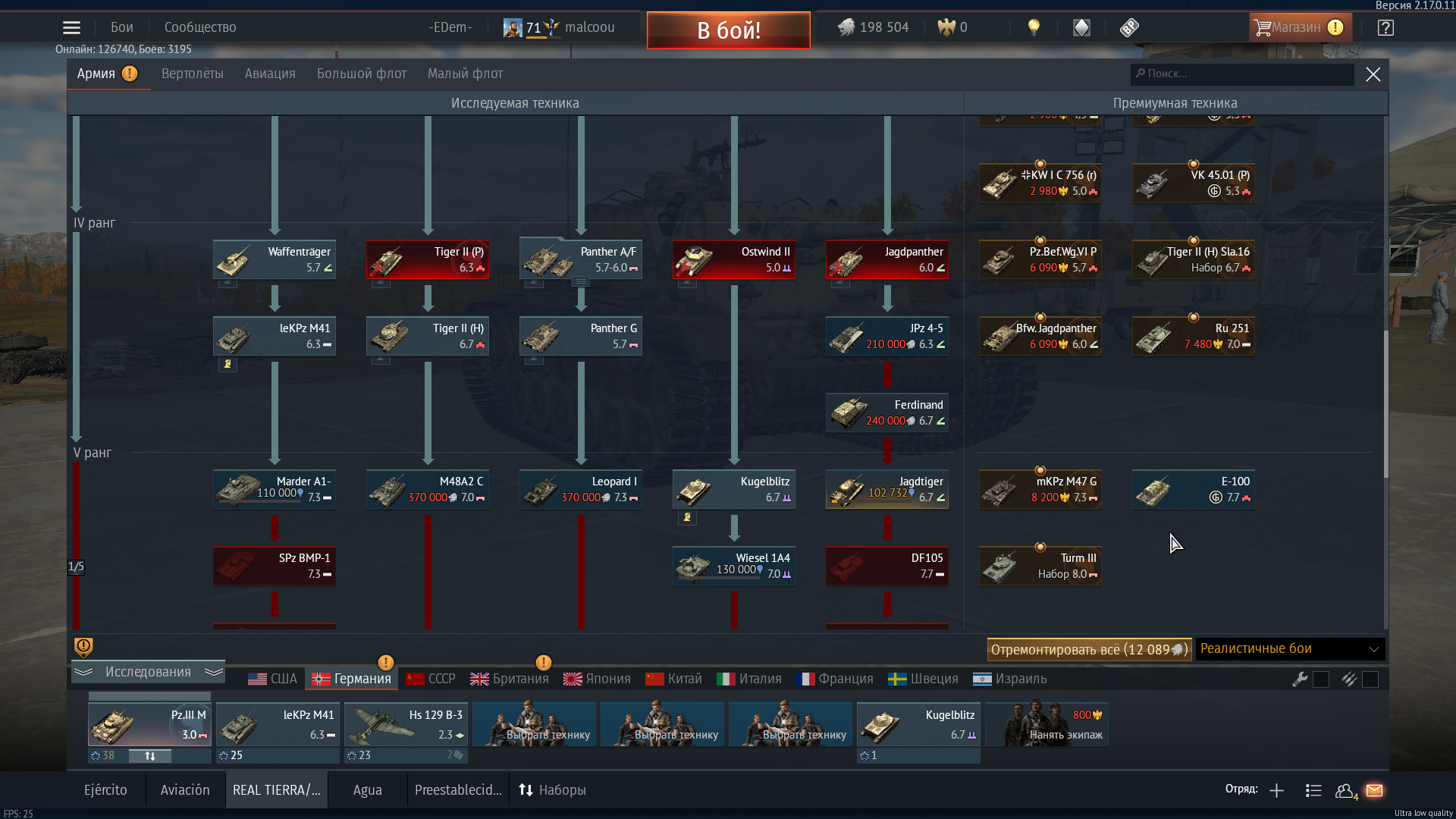Select the Marder A1- vehicle
The width and height of the screenshot is (1456, 819).
pyautogui.click(x=275, y=489)
